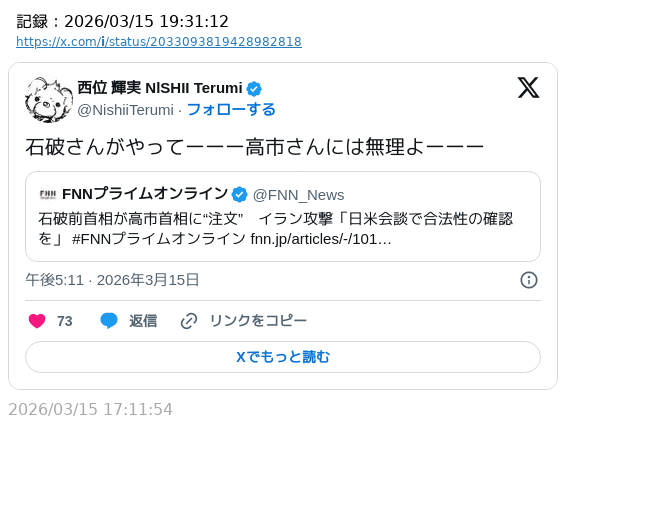The height and width of the screenshot is (525, 660).
Task: Click the 西位 輝実 NISHII Terumi display name
Action: pos(160,88)
